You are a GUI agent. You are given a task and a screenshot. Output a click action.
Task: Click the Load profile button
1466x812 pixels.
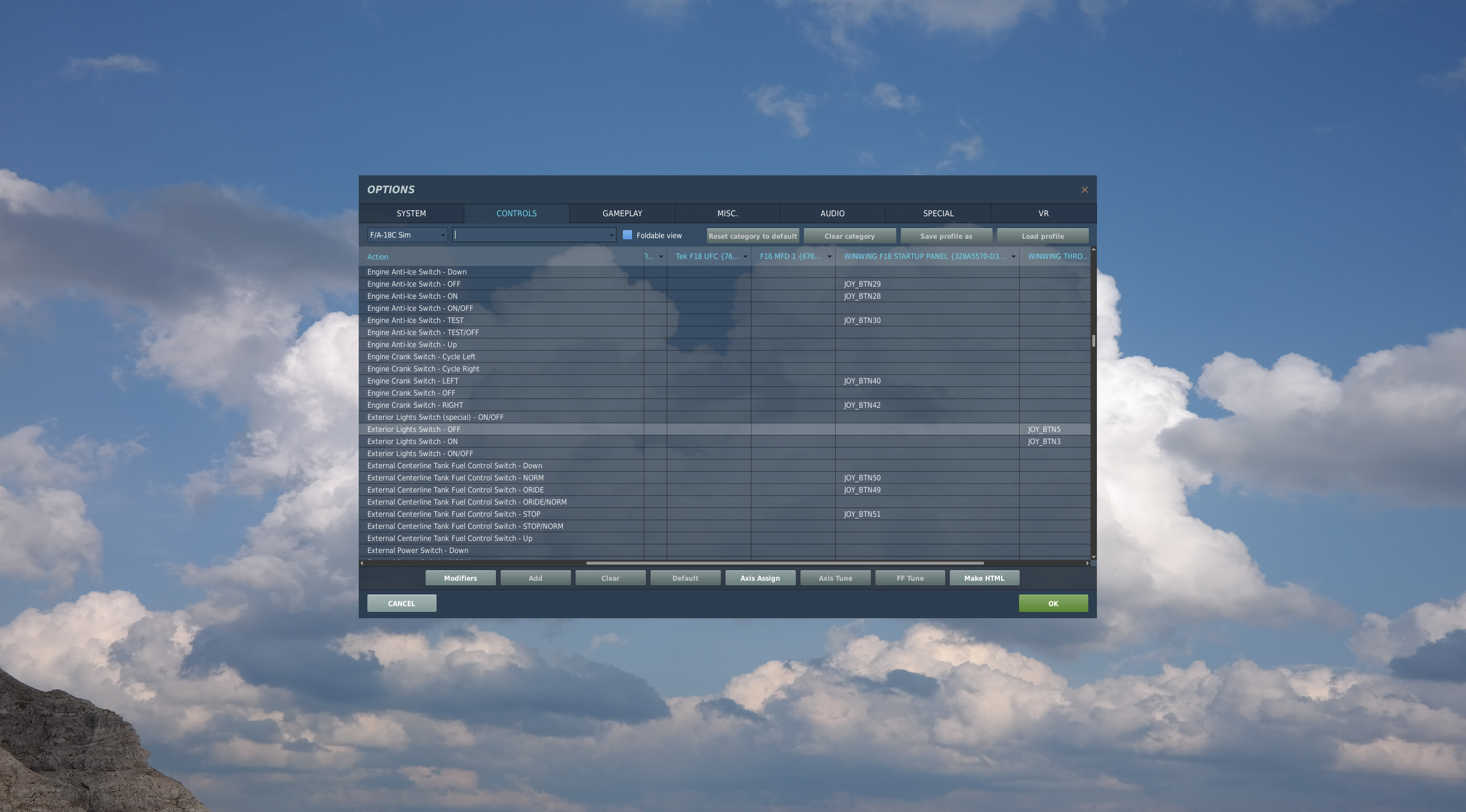[x=1043, y=236]
